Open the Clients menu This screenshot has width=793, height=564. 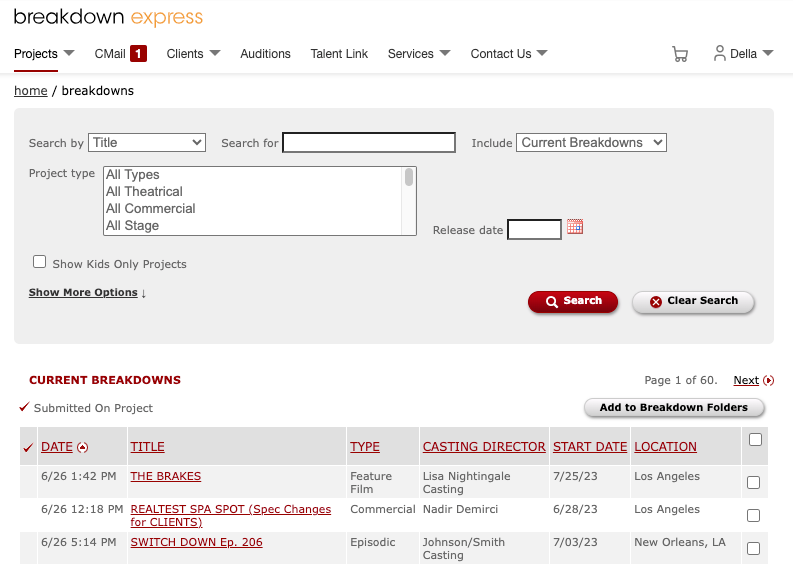pos(185,54)
